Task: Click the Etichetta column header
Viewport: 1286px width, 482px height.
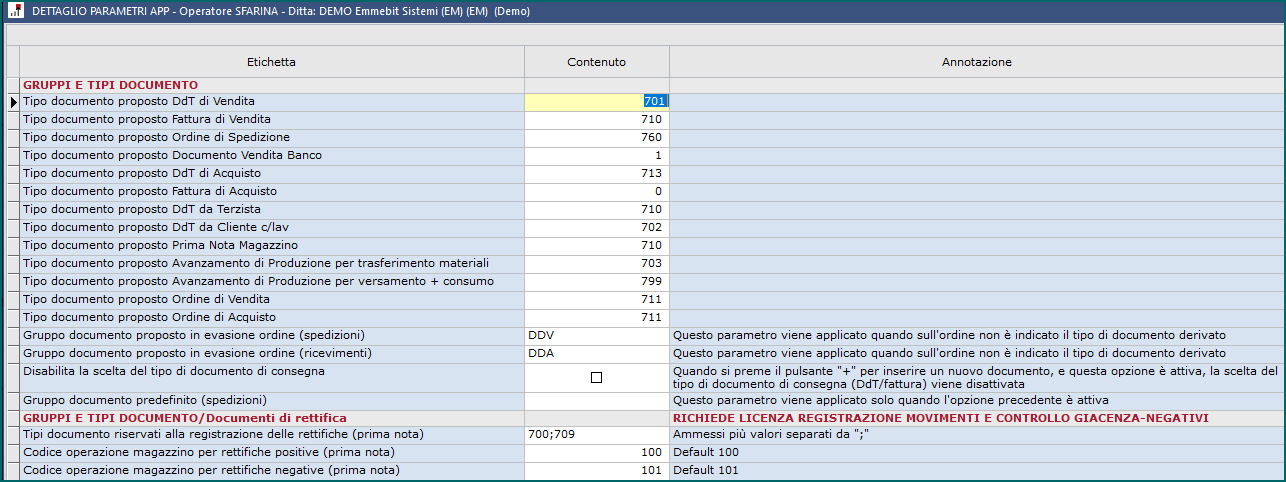Action: coord(271,62)
